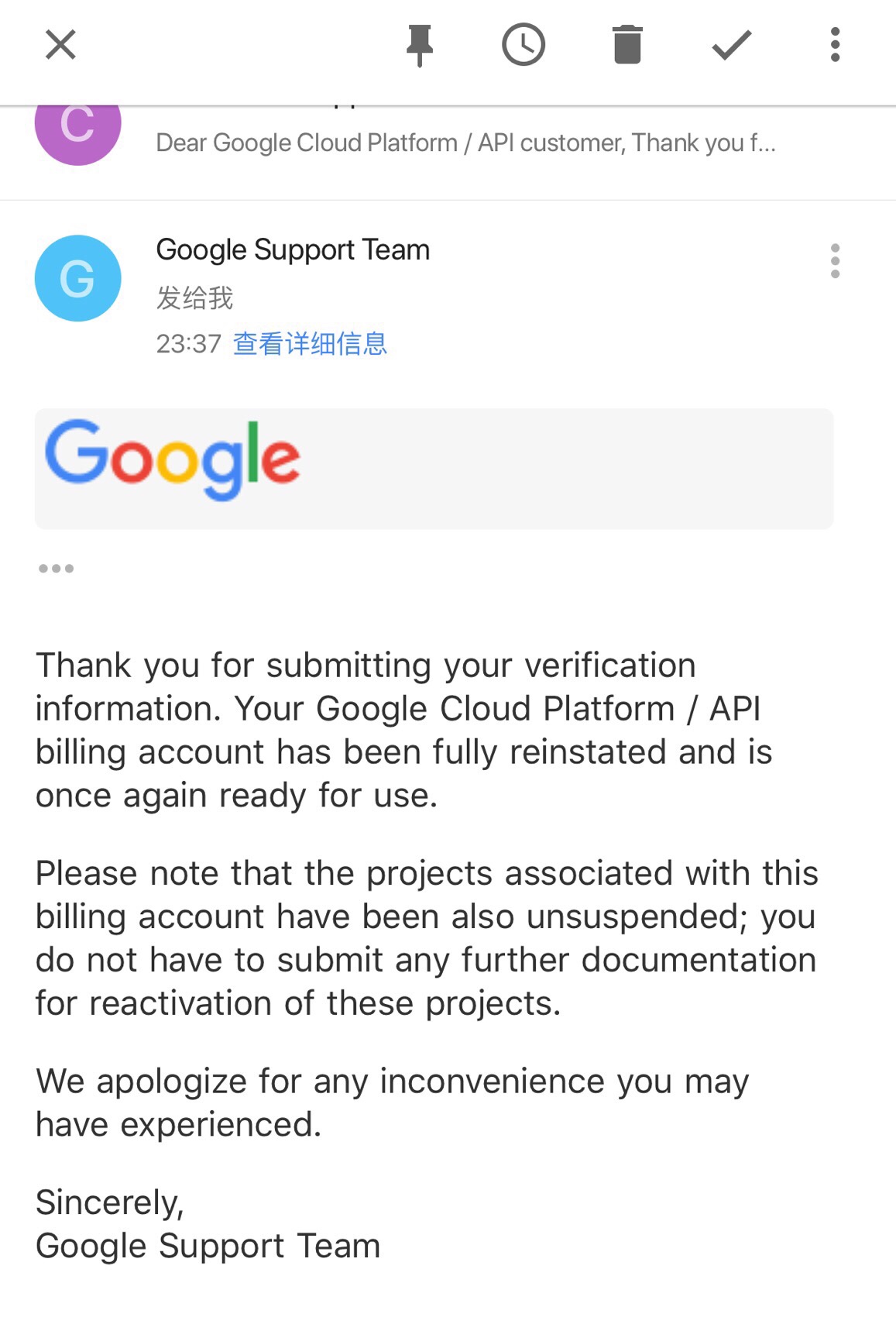Open the top toolbar overflow menu
The height and width of the screenshot is (1324, 896).
pyautogui.click(x=835, y=45)
